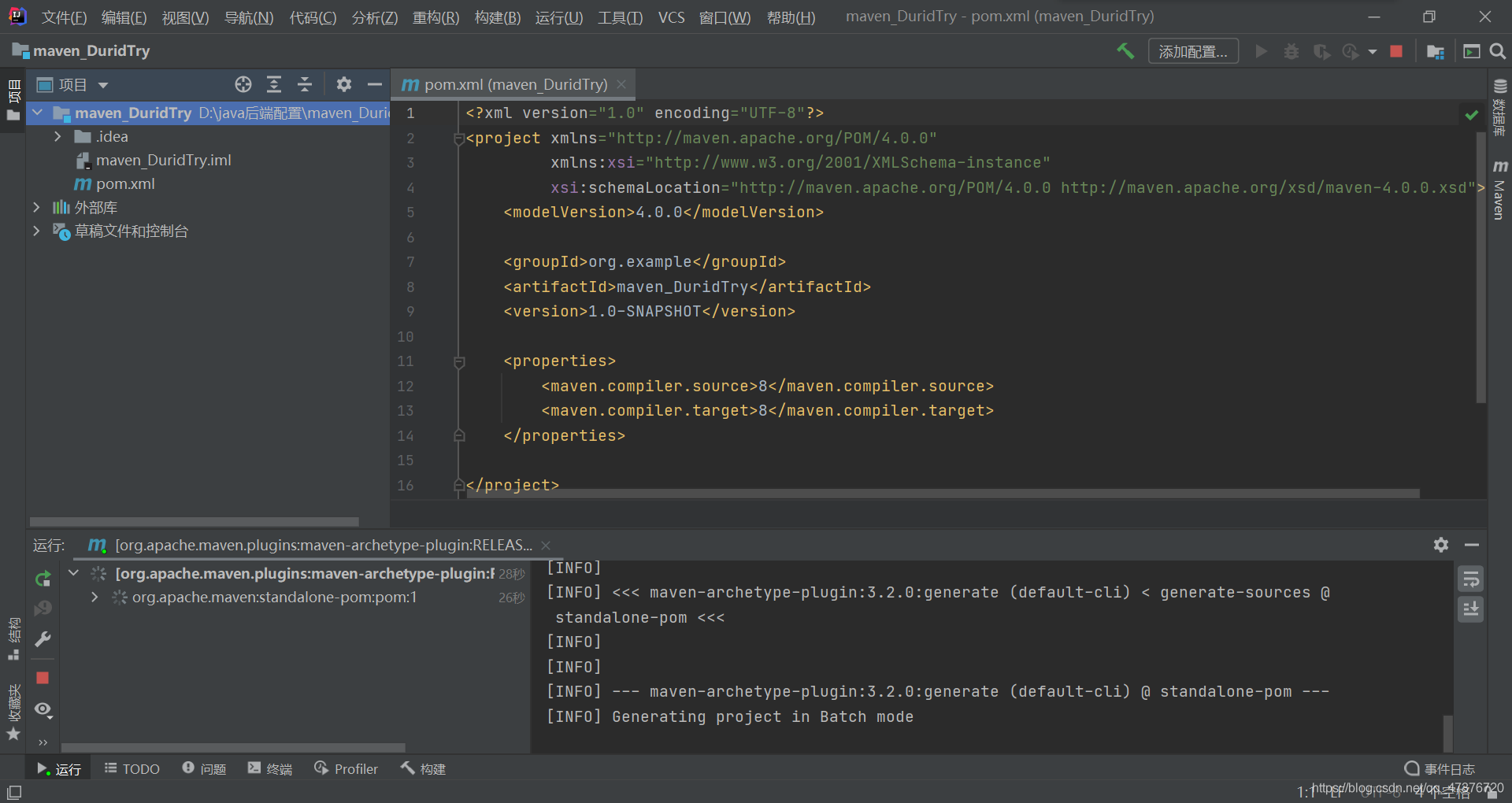The height and width of the screenshot is (803, 1512).
Task: Open the 项目 view dropdown
Action: pyautogui.click(x=72, y=84)
